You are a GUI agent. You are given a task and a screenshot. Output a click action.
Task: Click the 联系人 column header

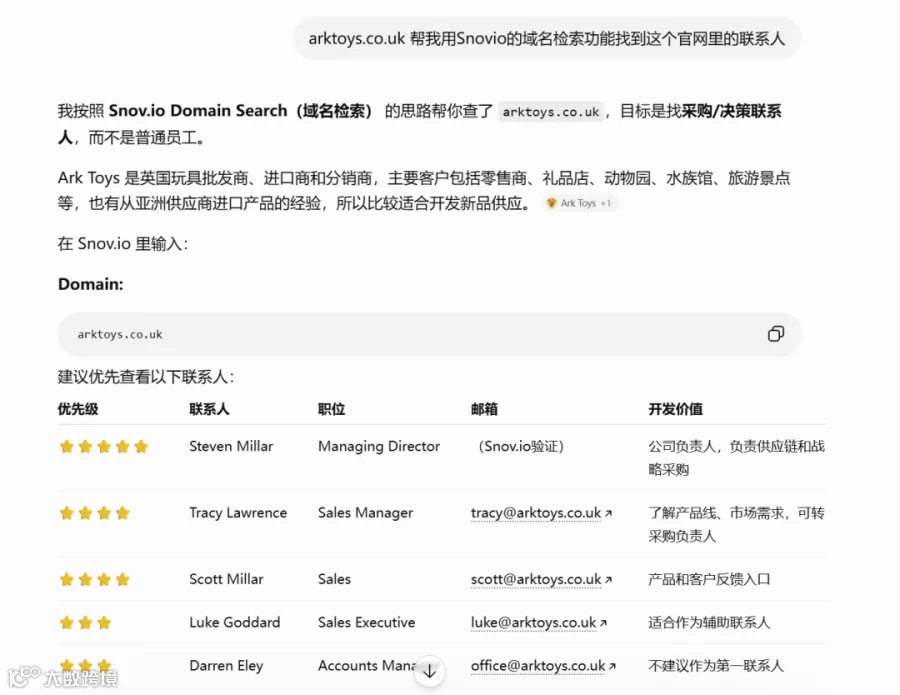point(210,409)
